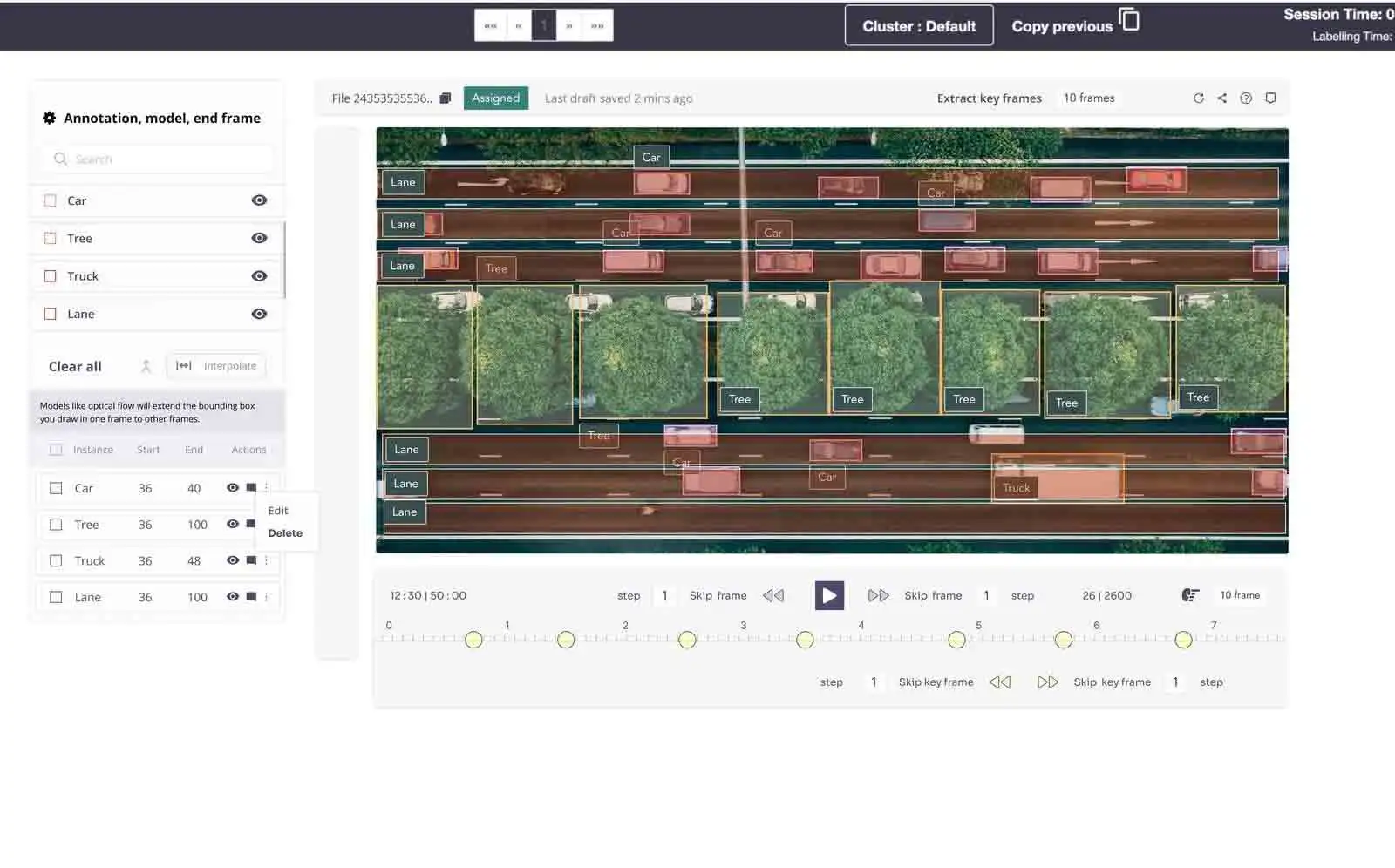Open help via the question mark icon
1395x868 pixels.
point(1246,98)
